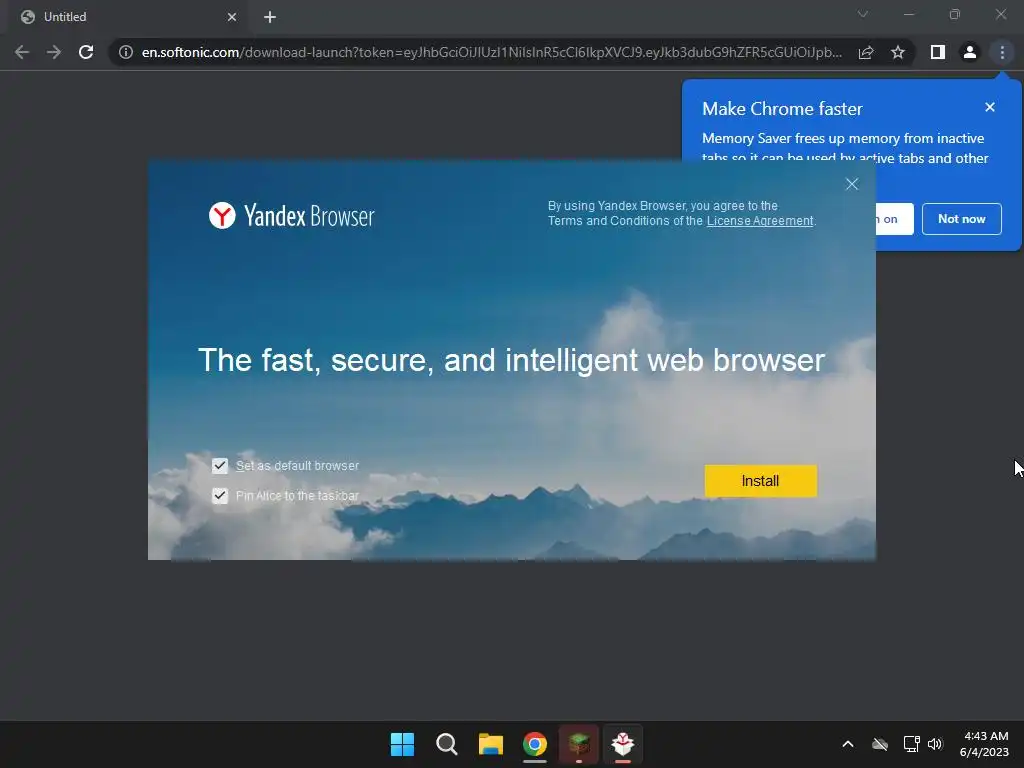1024x768 pixels.
Task: Click the Make Chrome faster heading
Action: click(x=782, y=108)
